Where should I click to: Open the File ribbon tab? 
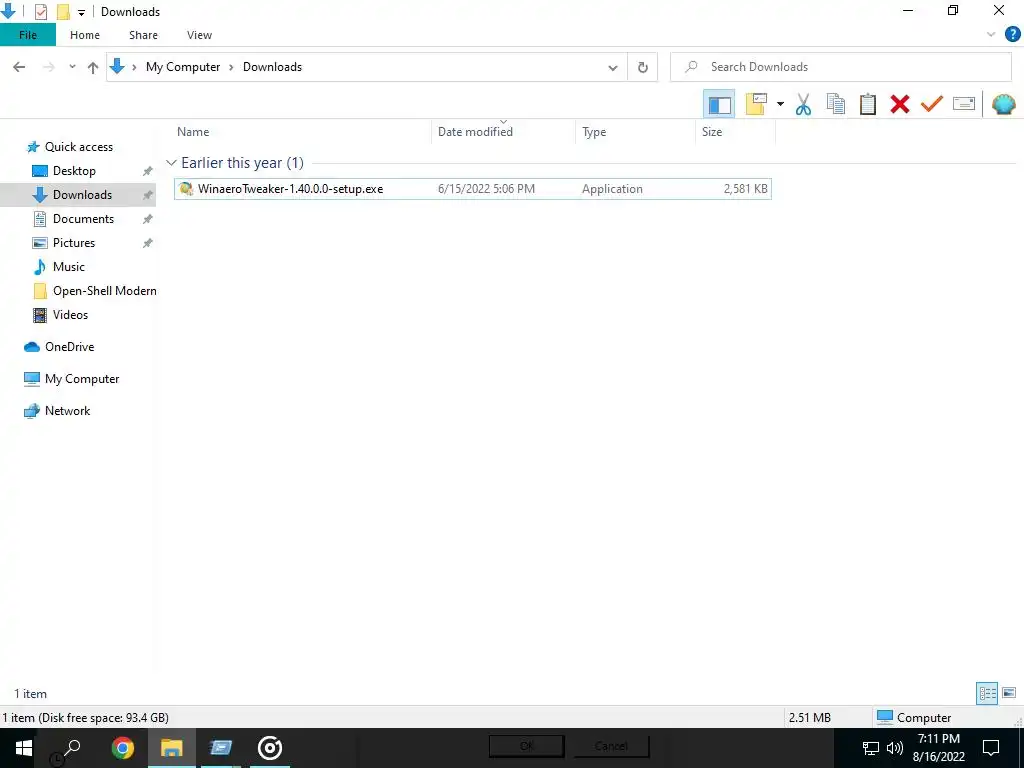(x=27, y=35)
